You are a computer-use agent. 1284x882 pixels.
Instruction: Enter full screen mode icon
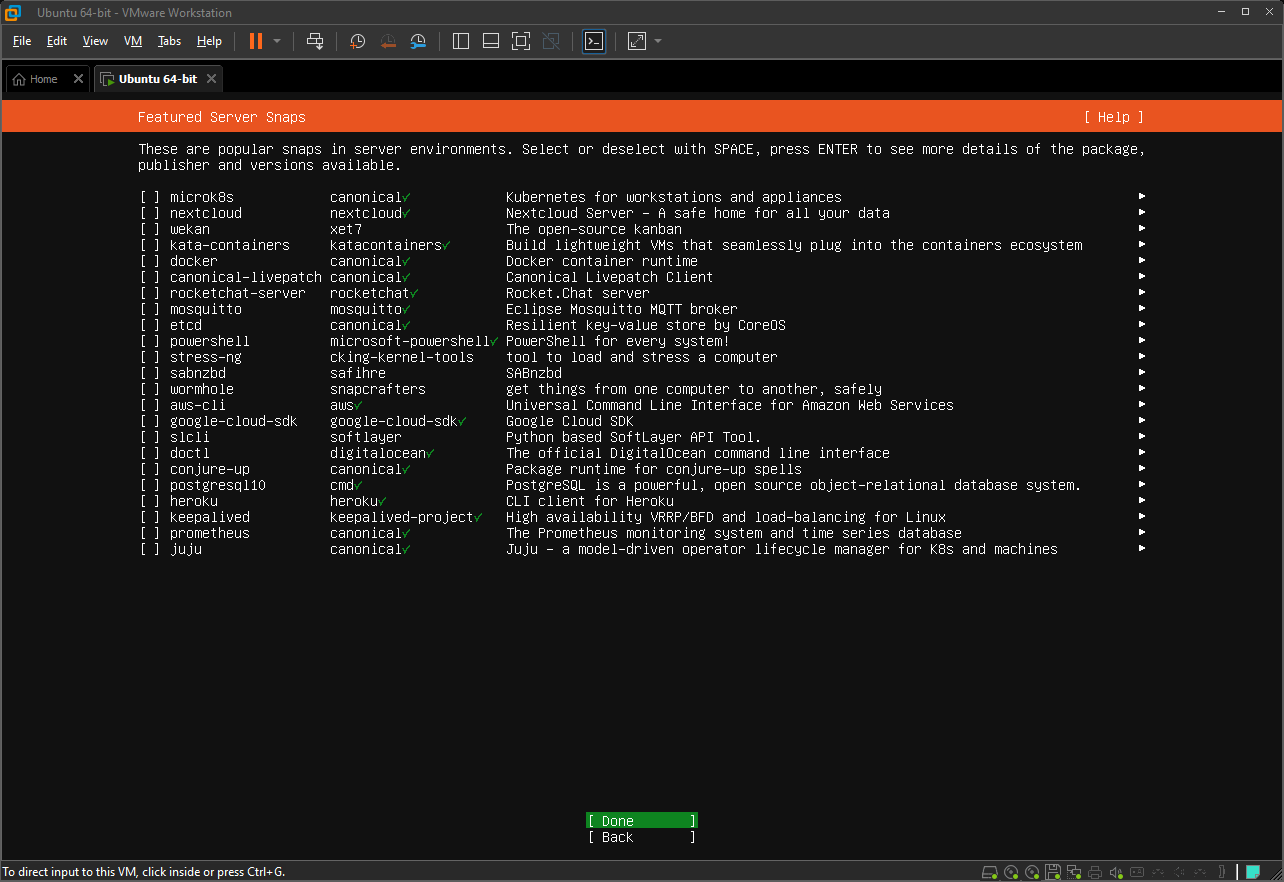click(x=520, y=41)
